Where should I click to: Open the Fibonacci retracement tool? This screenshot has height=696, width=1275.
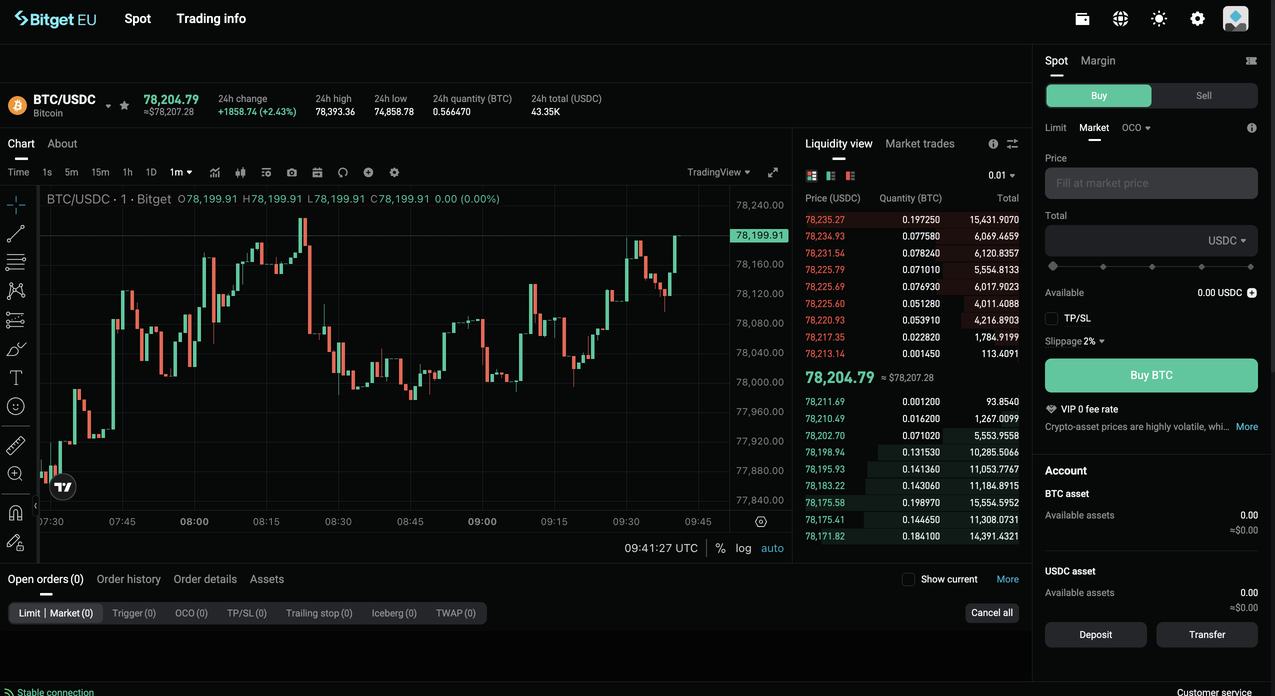coord(16,262)
